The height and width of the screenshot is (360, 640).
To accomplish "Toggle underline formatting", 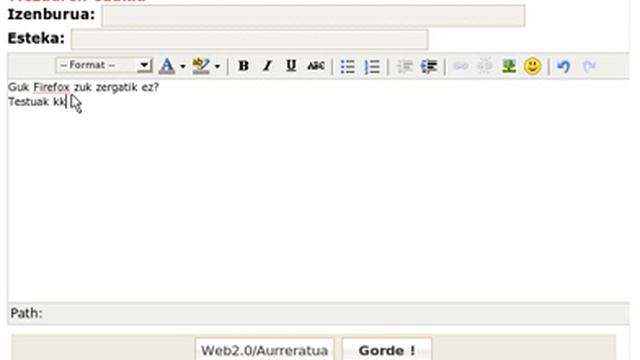I will pyautogui.click(x=291, y=66).
